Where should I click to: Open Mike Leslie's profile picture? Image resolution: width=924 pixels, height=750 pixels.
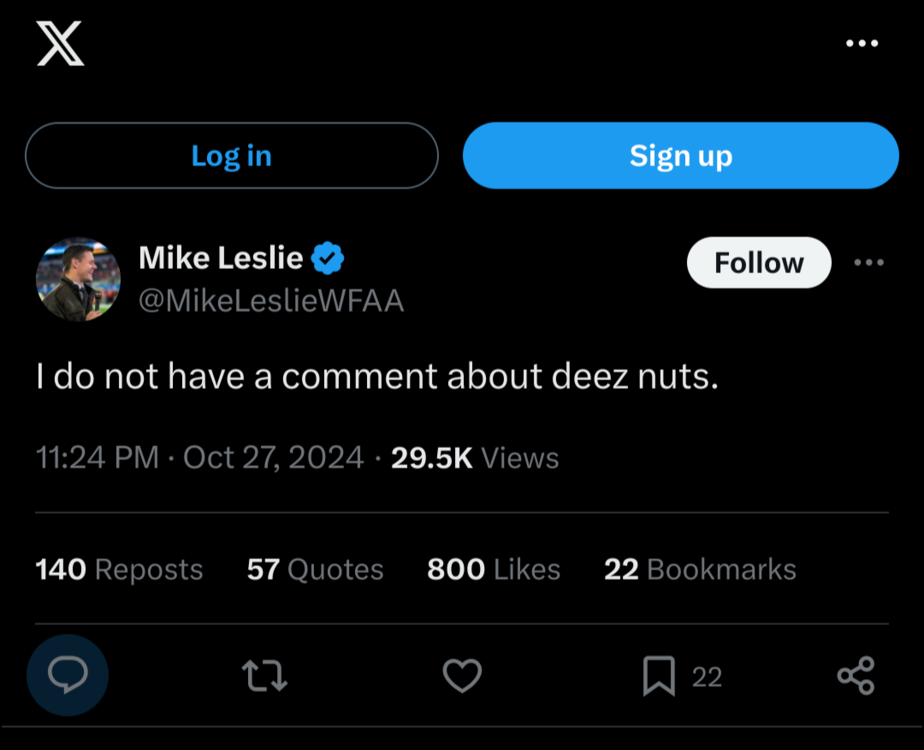78,278
